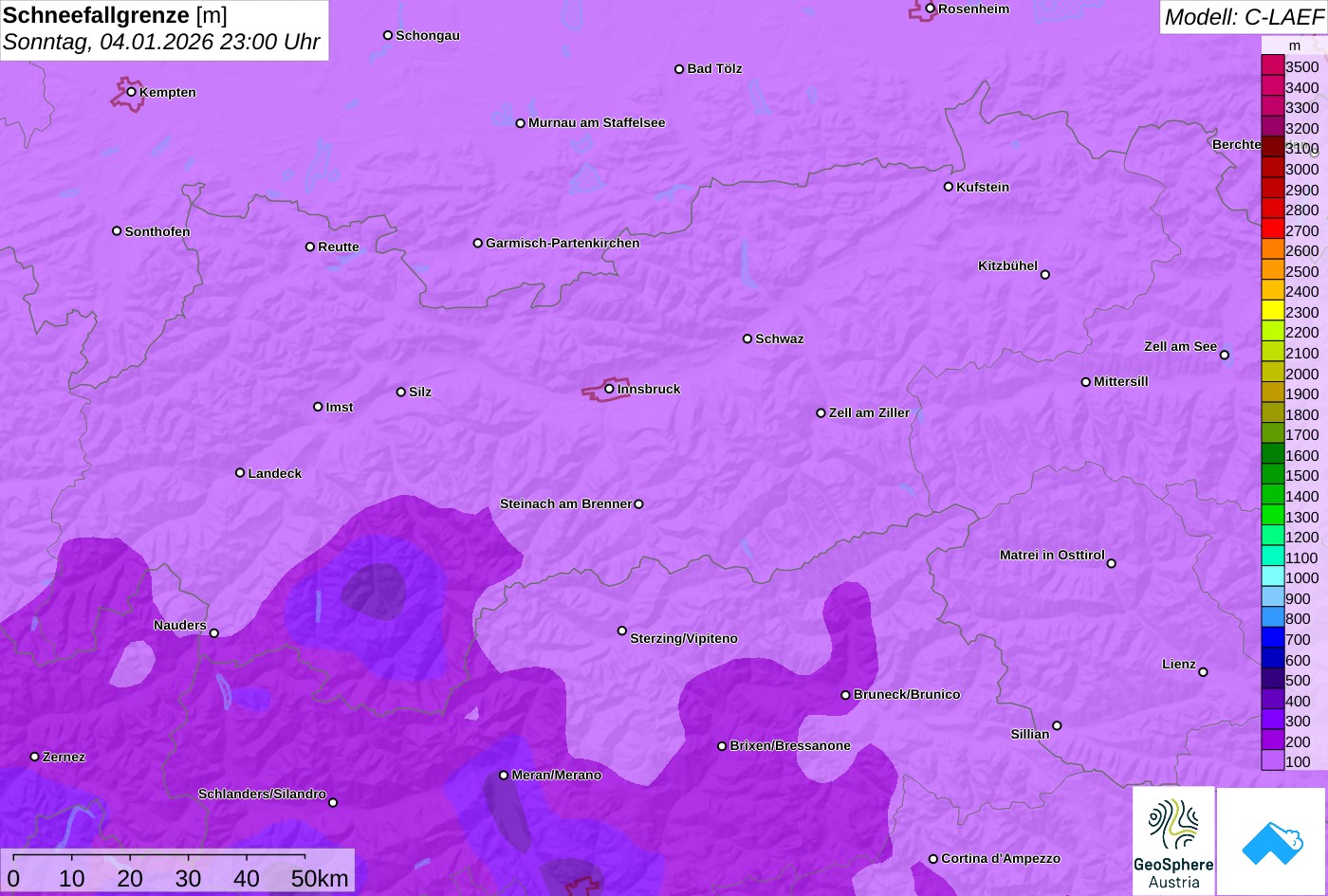Click the yellow 2300 m legend swatch

coord(1273,312)
